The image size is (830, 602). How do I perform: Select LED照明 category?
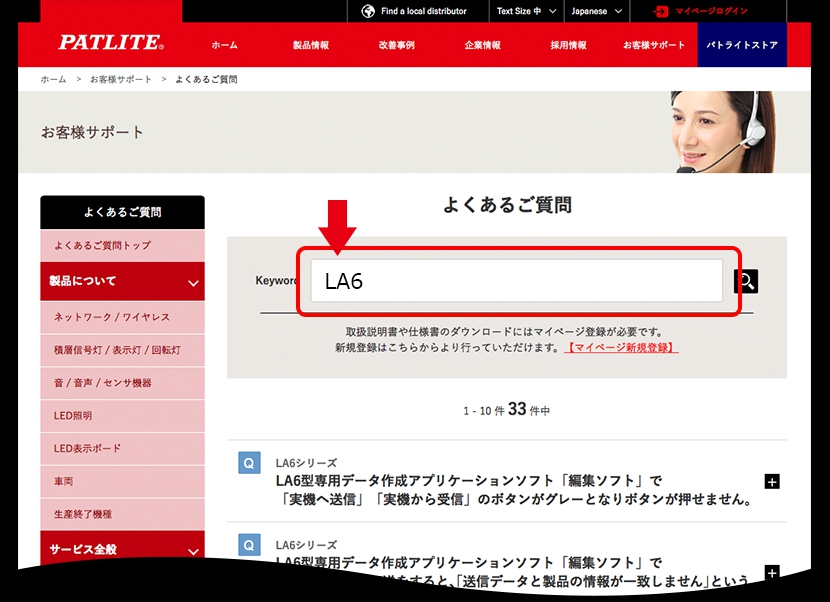tap(122, 416)
